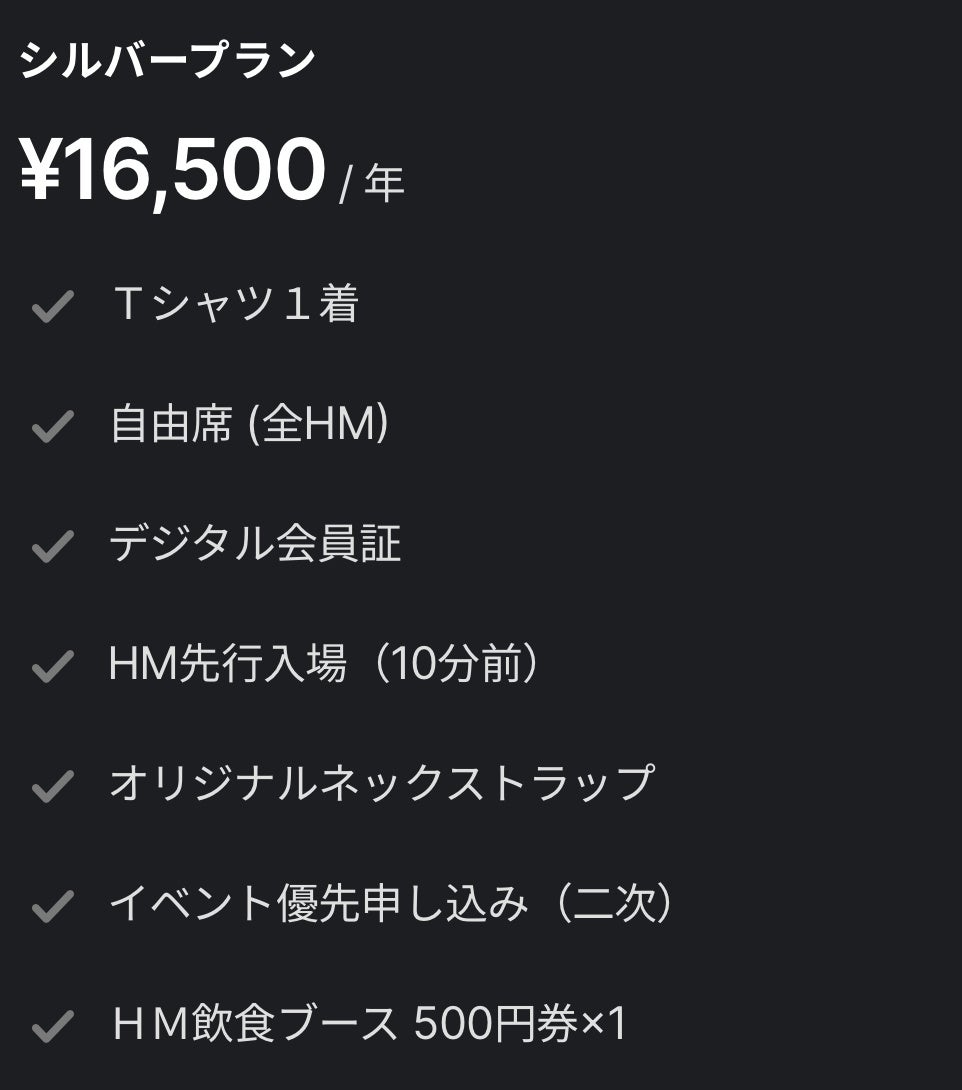
Task: Select the オリジナルネックストラップ benefit text
Action: pos(382,784)
